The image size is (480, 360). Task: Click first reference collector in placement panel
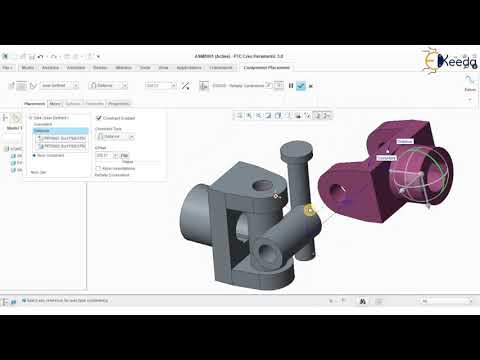[61, 138]
